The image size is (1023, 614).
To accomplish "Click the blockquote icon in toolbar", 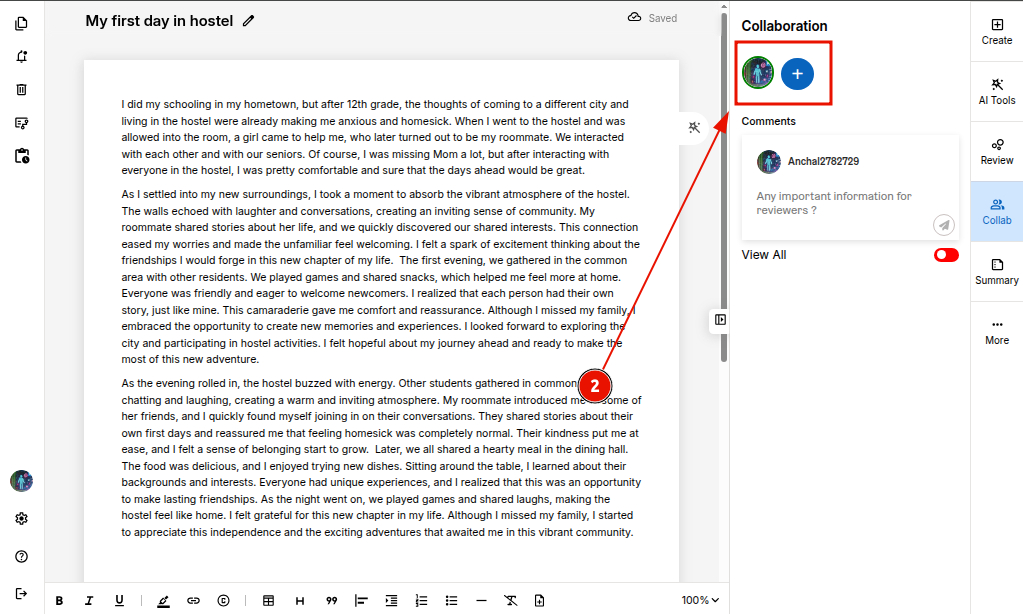I will pyautogui.click(x=331, y=601).
